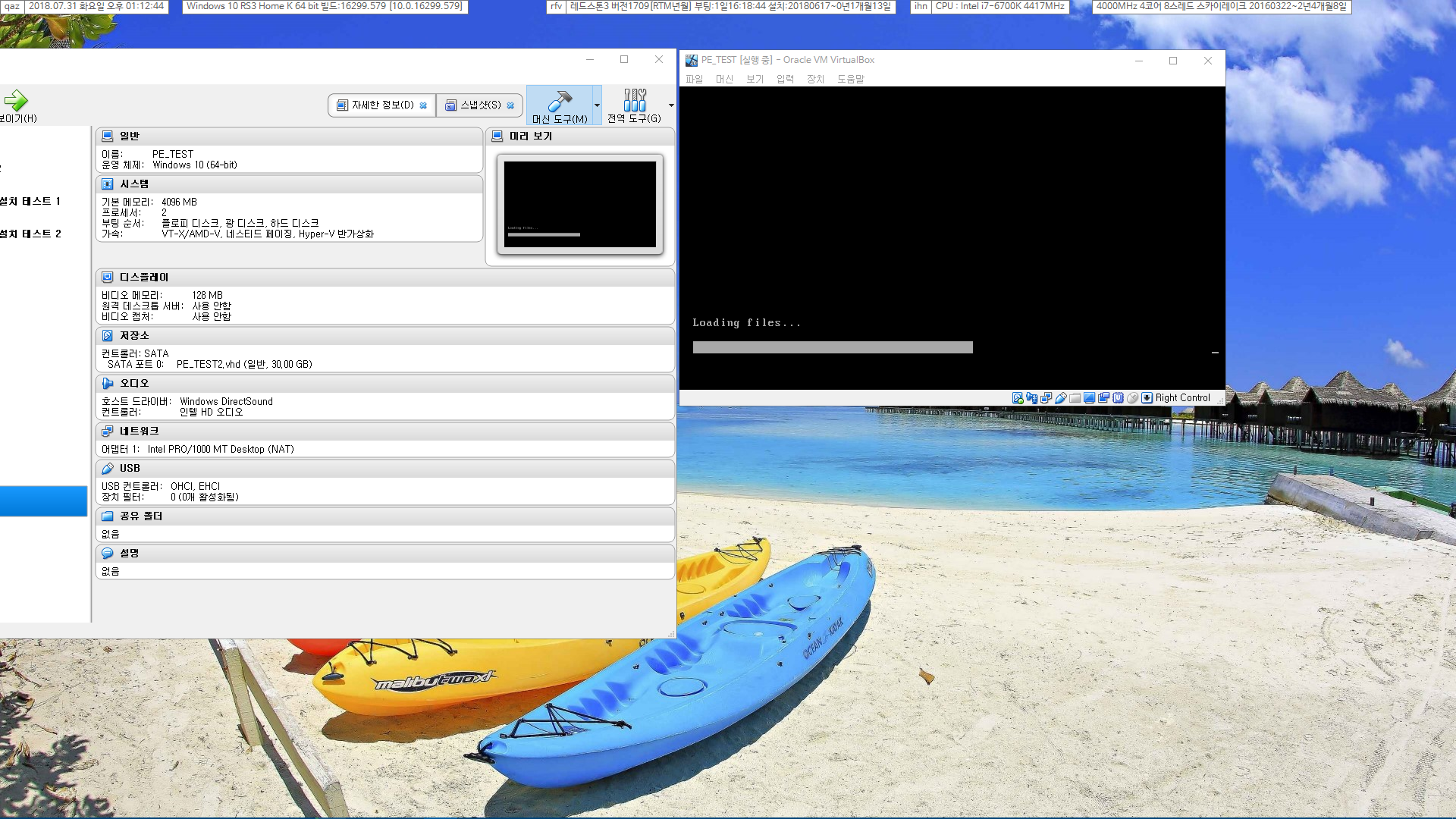Image resolution: width=1456 pixels, height=819 pixels.
Task: Click 'OHCI, EHCI' USB controller value
Action: (195, 486)
